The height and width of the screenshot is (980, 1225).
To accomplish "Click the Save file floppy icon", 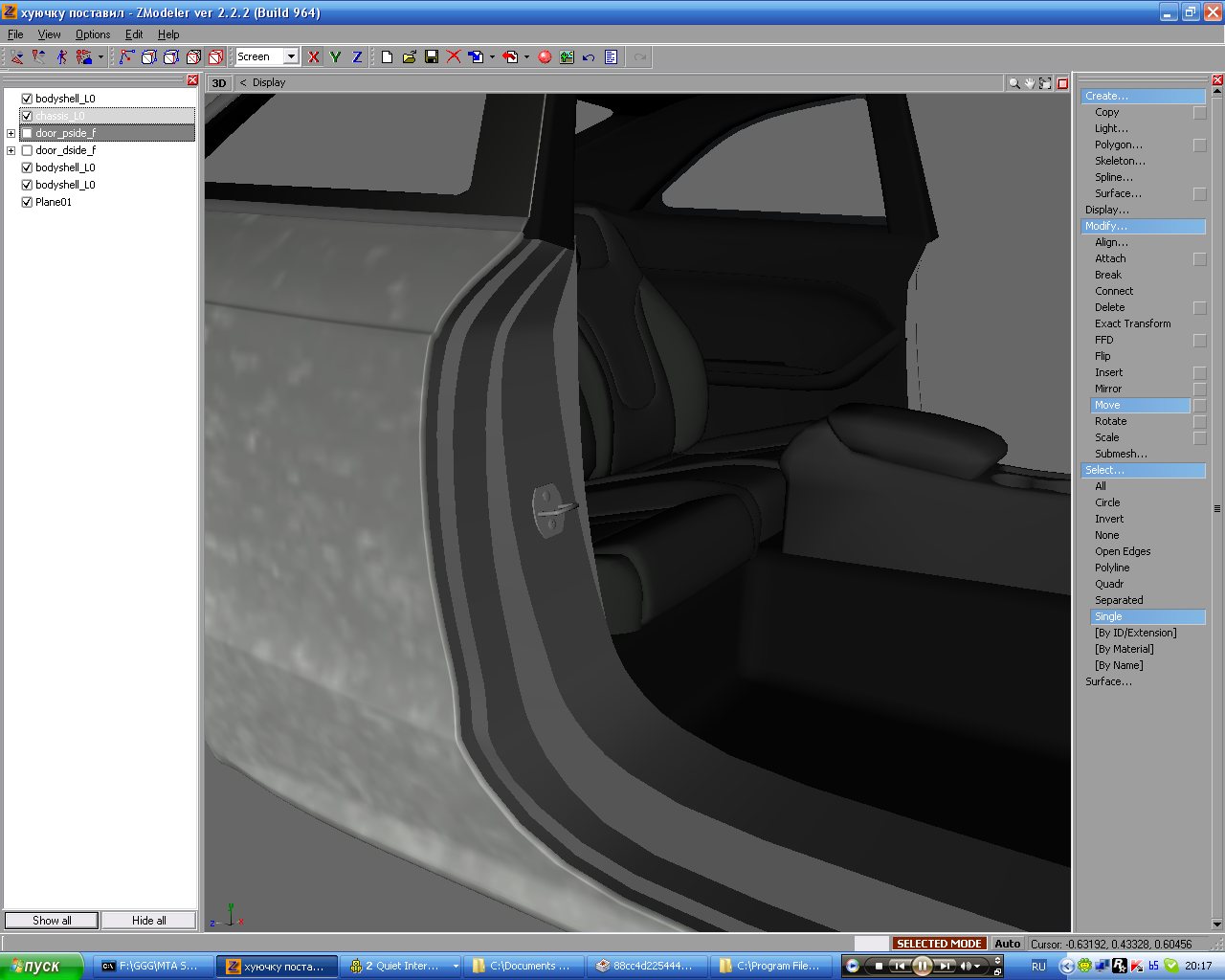I will (x=432, y=57).
